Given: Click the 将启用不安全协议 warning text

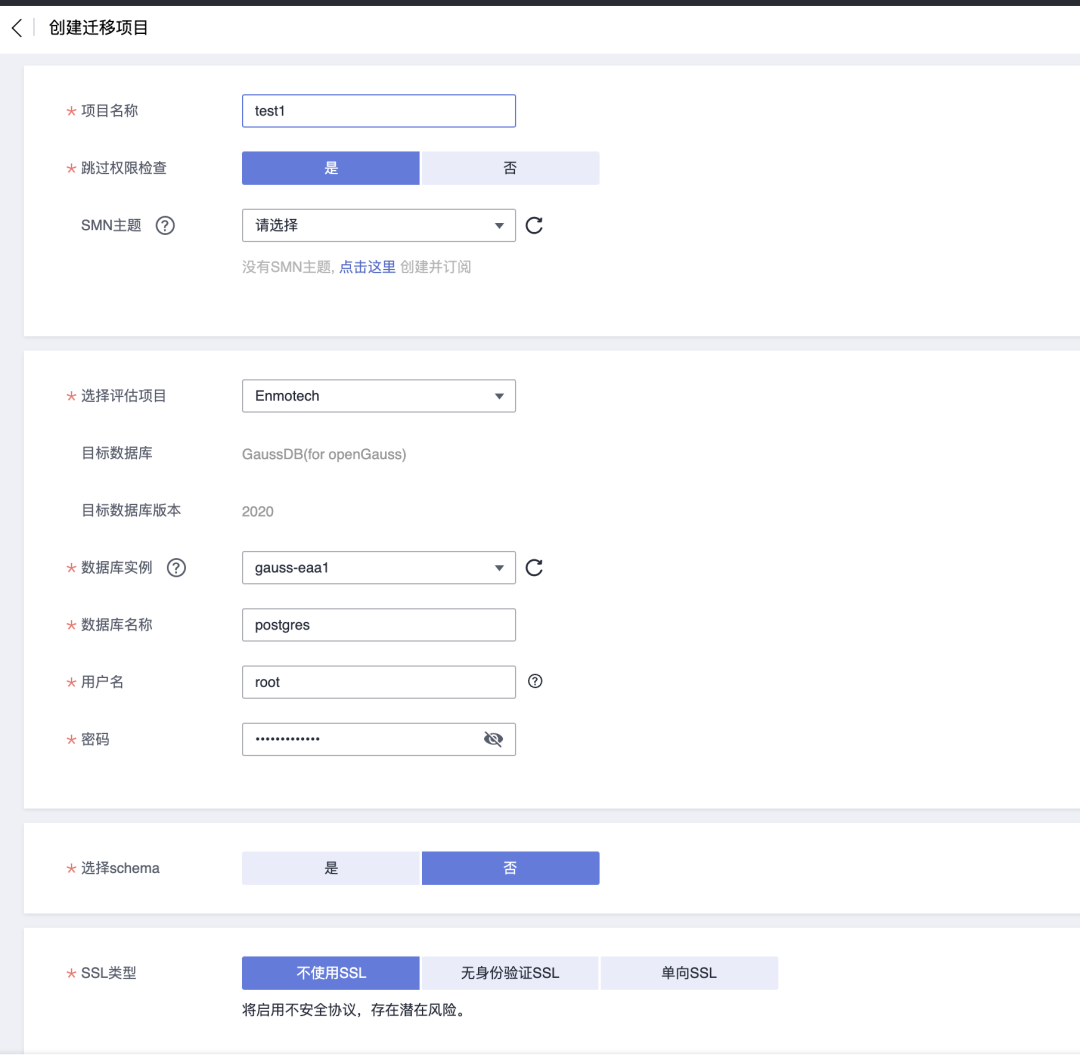Looking at the screenshot, I should 355,1010.
